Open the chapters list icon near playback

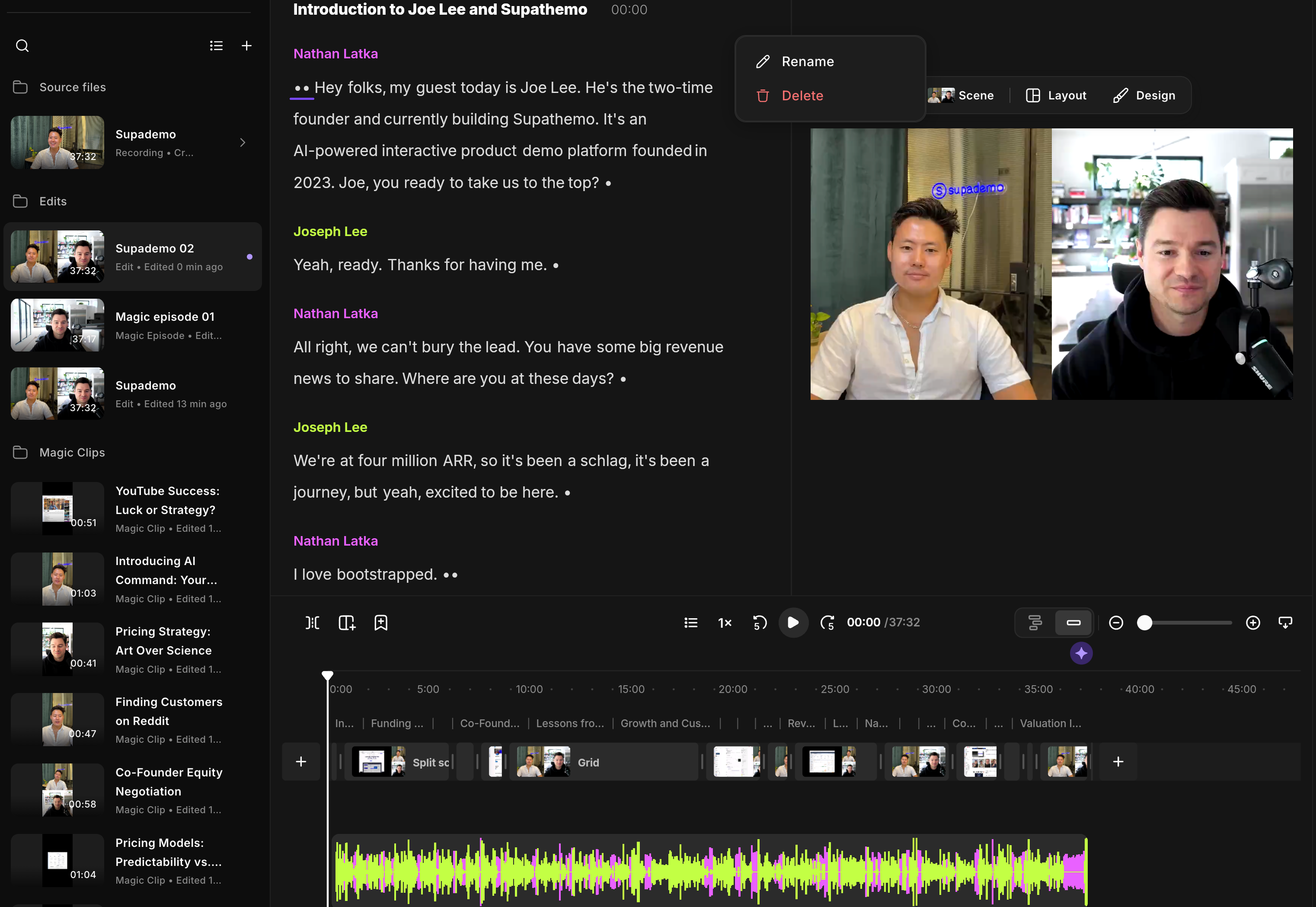[691, 623]
